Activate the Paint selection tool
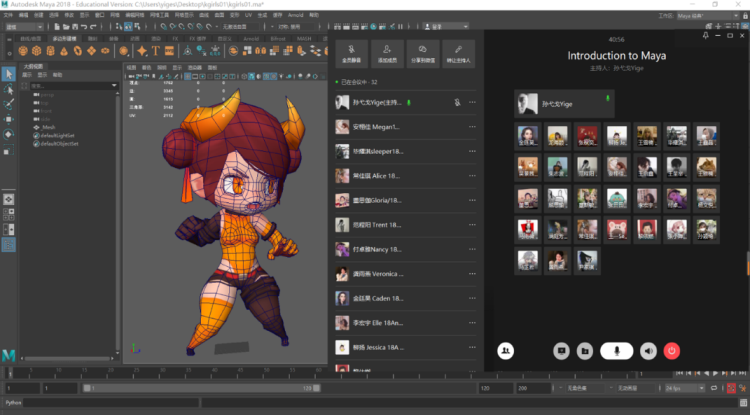The image size is (750, 415). 9,104
